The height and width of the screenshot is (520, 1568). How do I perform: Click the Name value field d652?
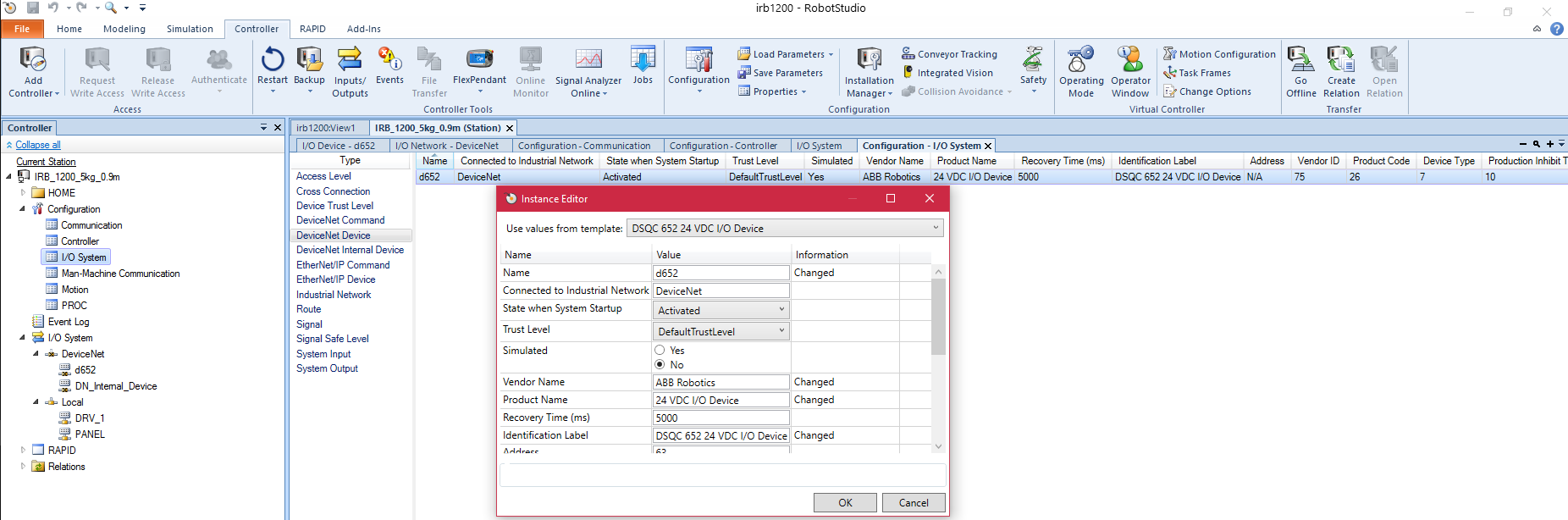pos(721,273)
